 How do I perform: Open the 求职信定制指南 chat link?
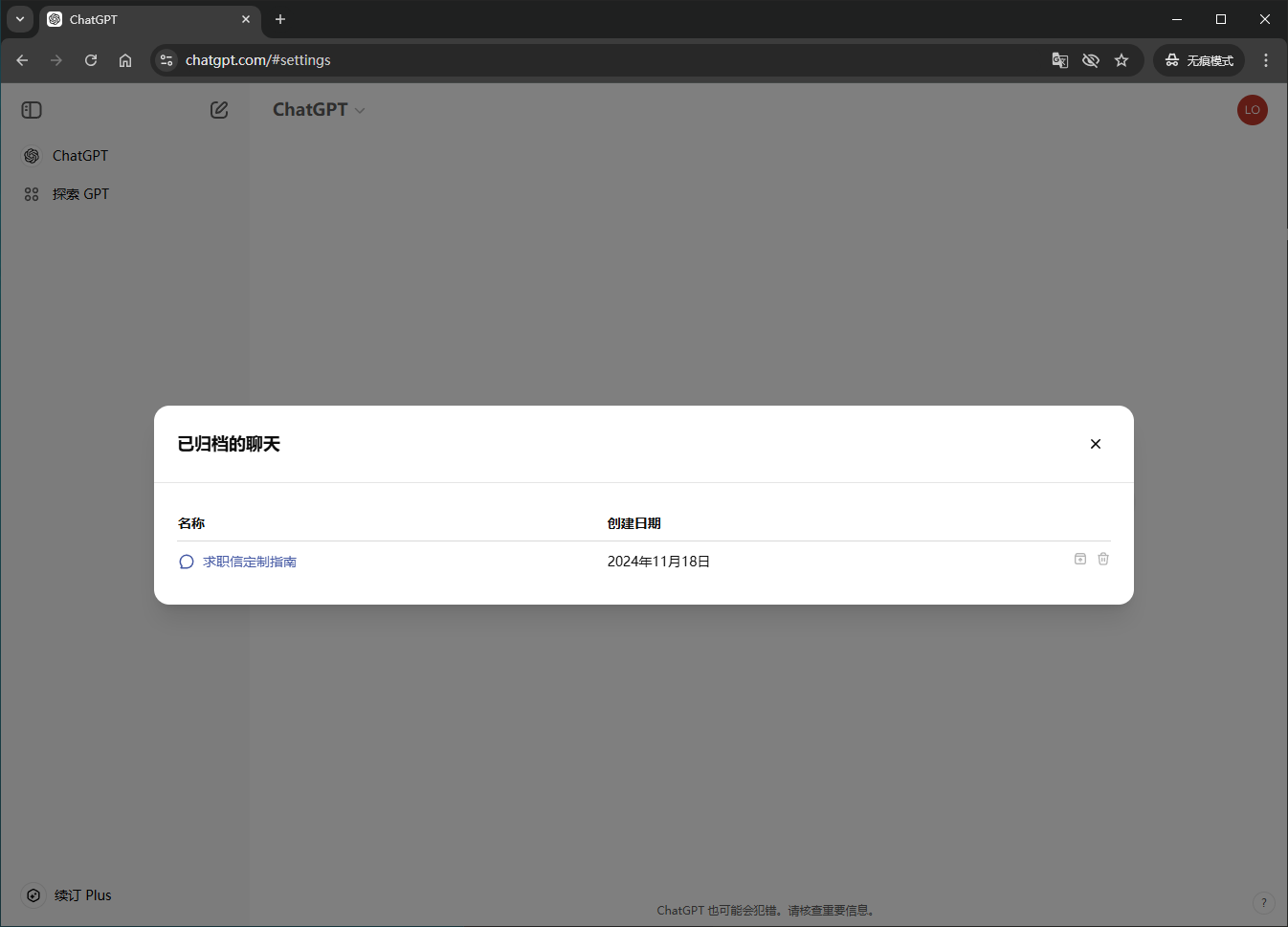click(x=249, y=562)
